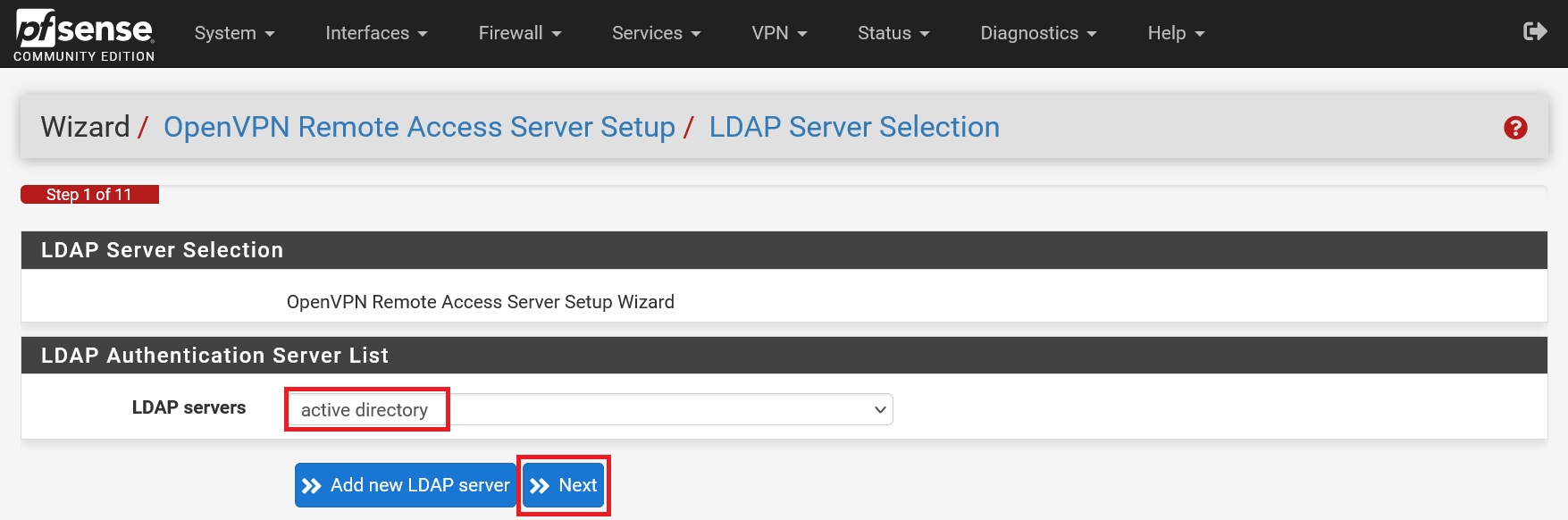Click the LDAP Authentication Server List heading
The width and height of the screenshot is (1568, 520).
pyautogui.click(x=214, y=356)
